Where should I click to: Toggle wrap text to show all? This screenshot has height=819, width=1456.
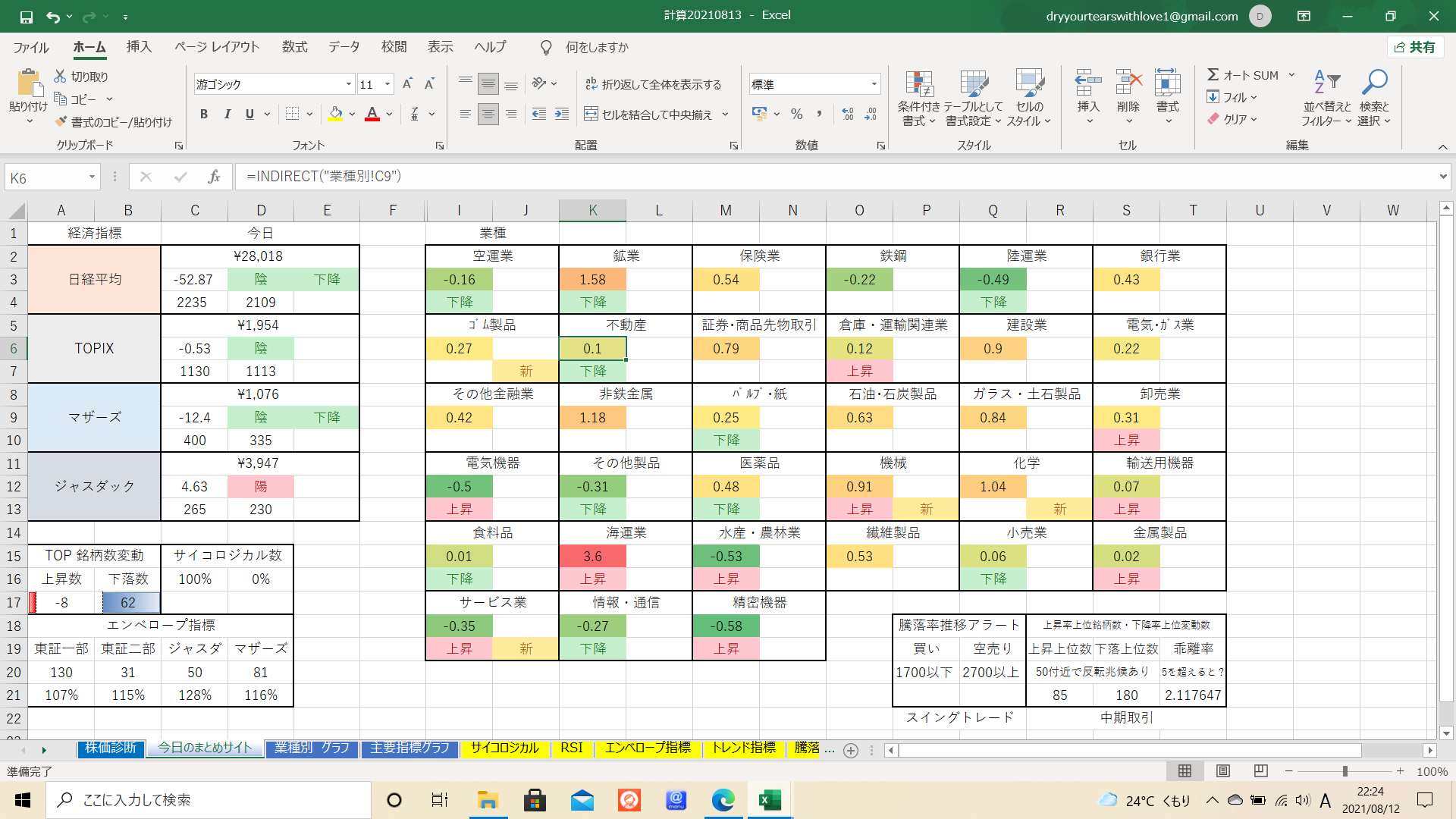(x=653, y=84)
